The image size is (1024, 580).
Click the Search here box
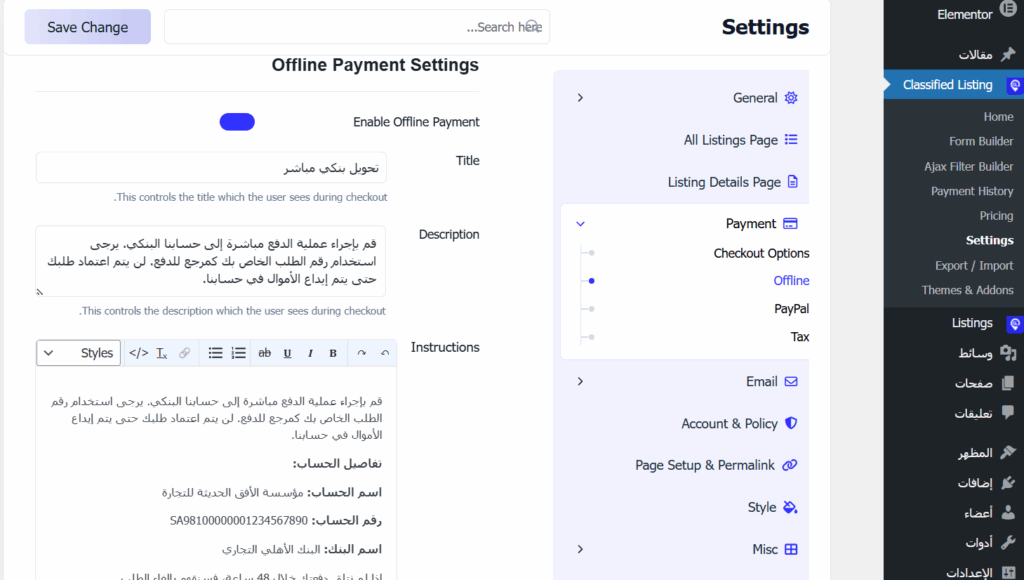356,27
